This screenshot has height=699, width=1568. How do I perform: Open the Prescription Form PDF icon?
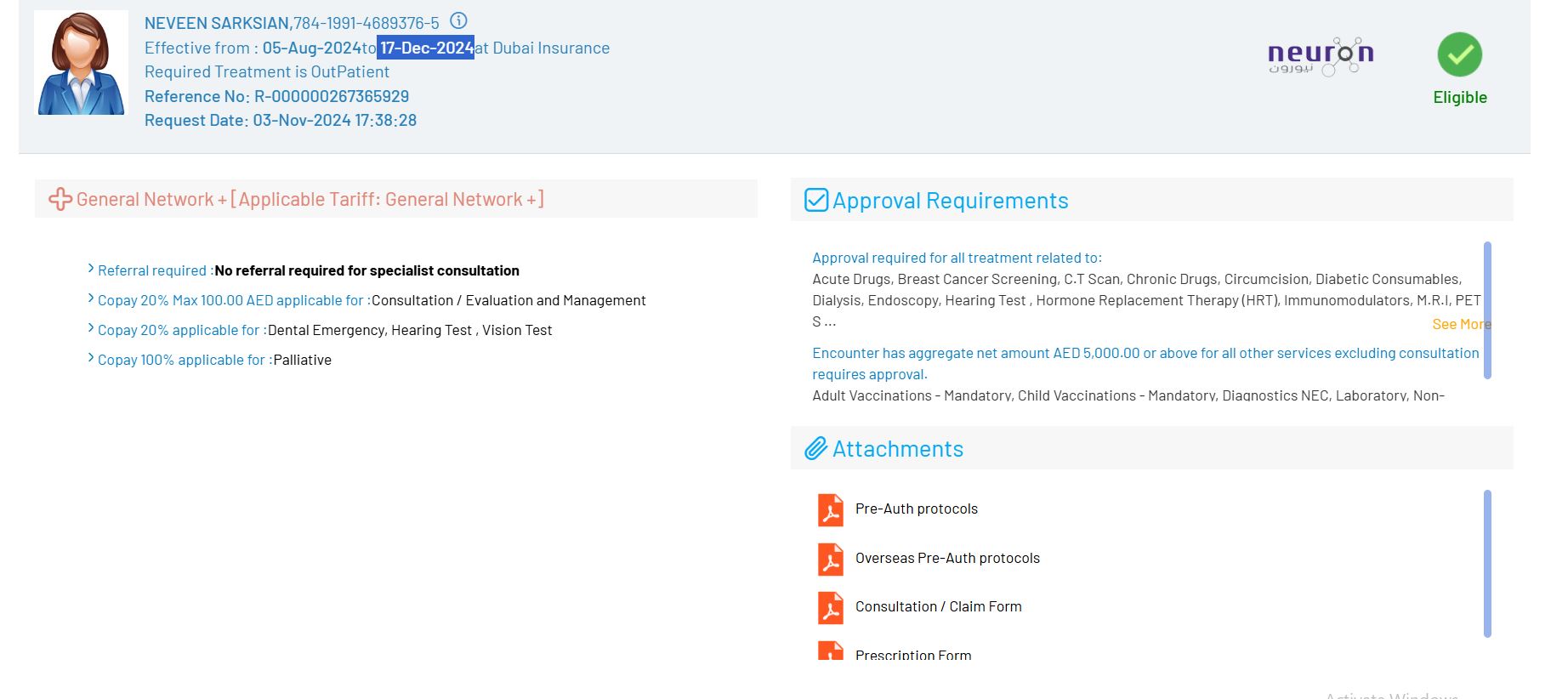[831, 651]
